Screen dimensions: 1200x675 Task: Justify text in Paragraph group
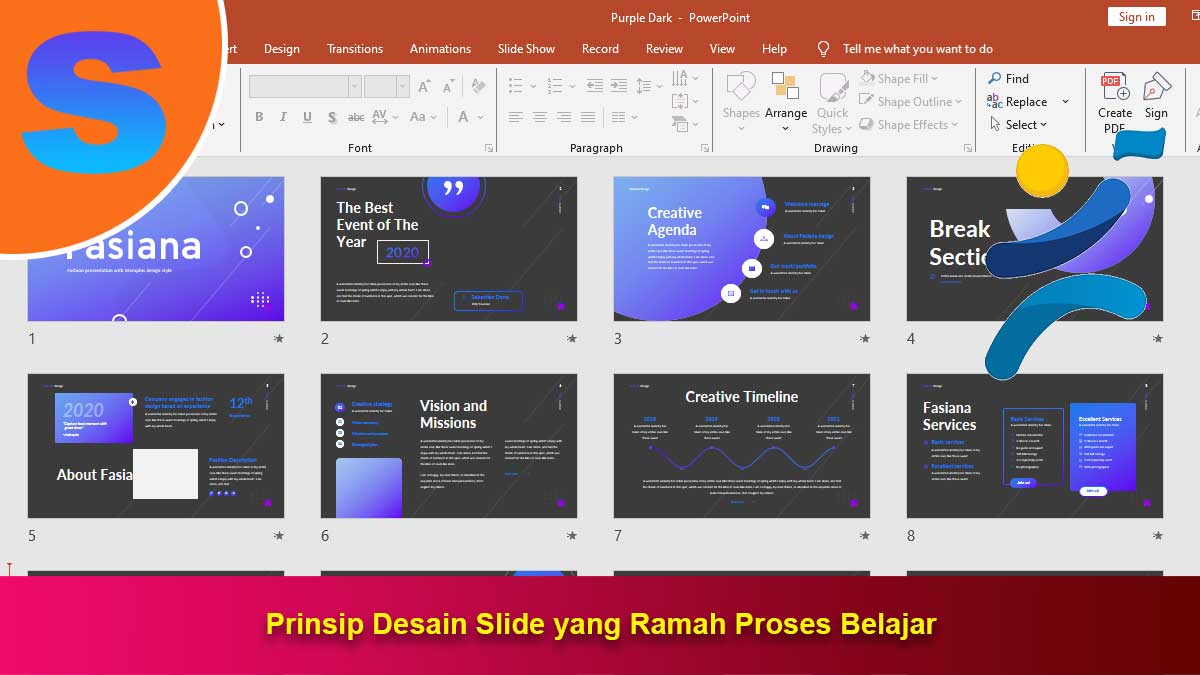[590, 117]
